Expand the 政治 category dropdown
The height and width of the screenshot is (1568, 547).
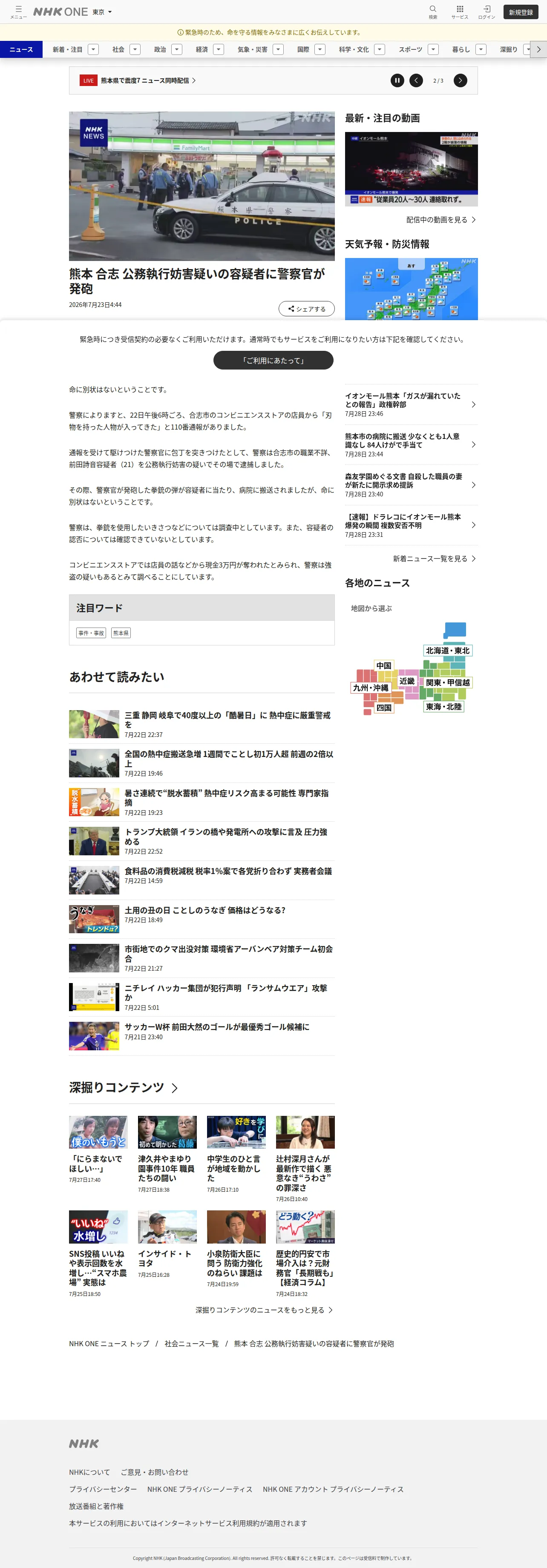click(x=177, y=49)
